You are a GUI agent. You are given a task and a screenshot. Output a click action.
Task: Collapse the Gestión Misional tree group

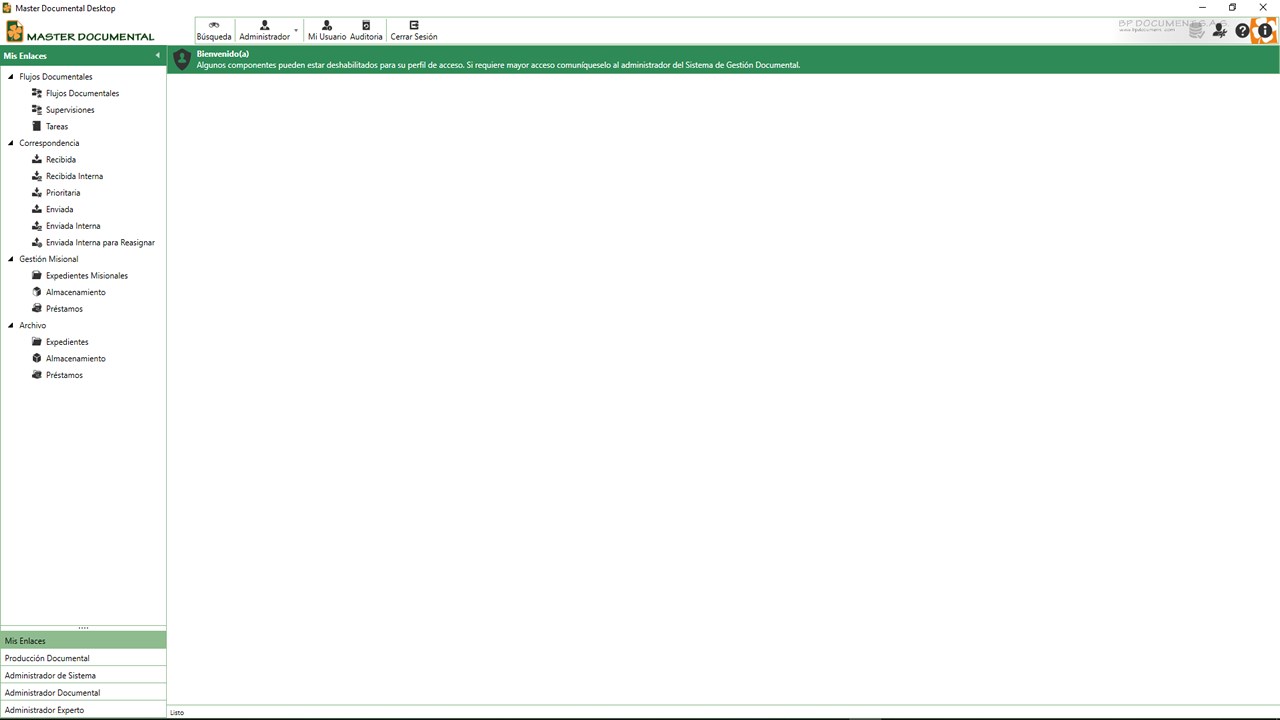[x=11, y=259]
